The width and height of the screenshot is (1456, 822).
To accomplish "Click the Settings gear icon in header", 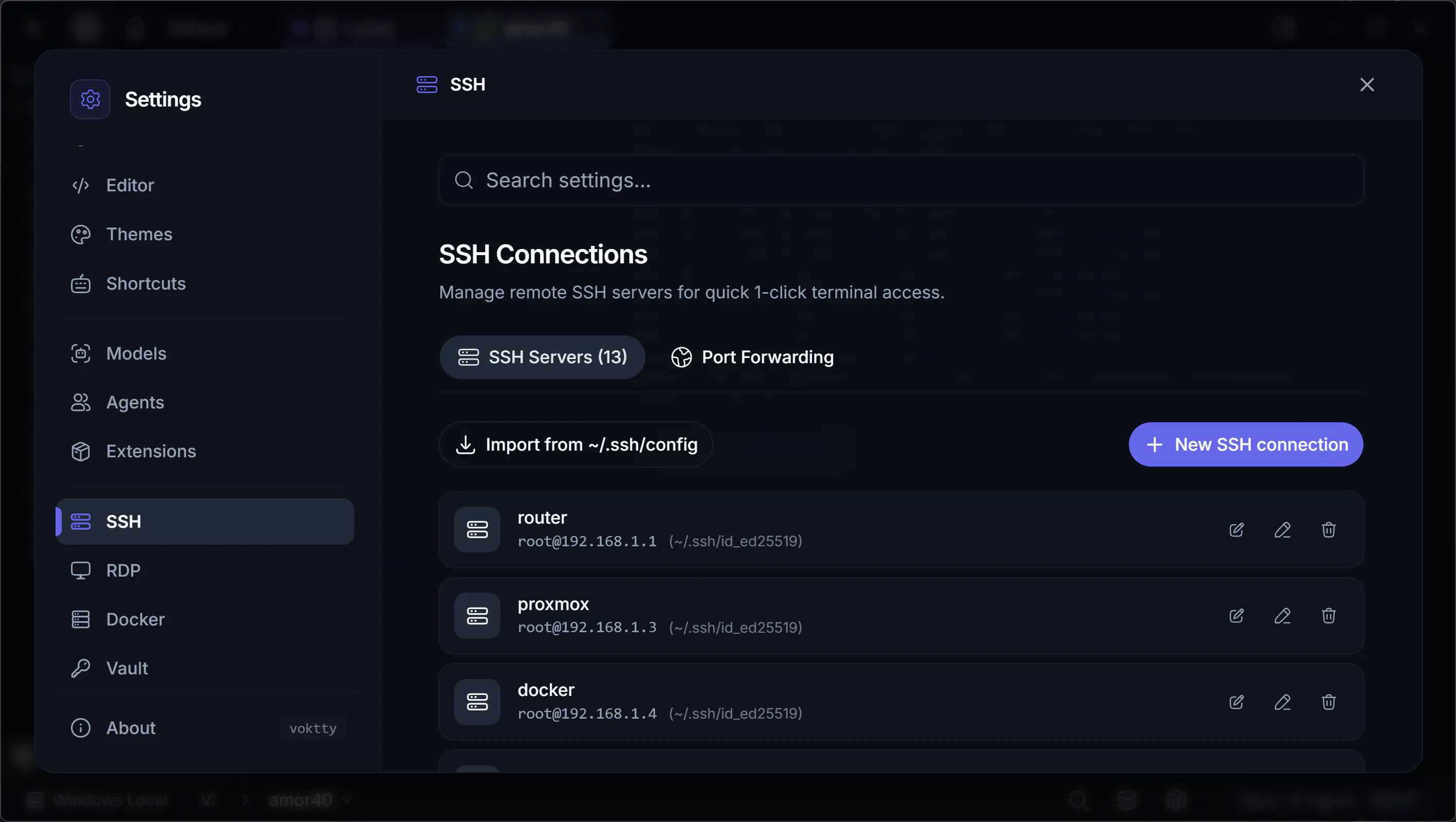I will (91, 99).
